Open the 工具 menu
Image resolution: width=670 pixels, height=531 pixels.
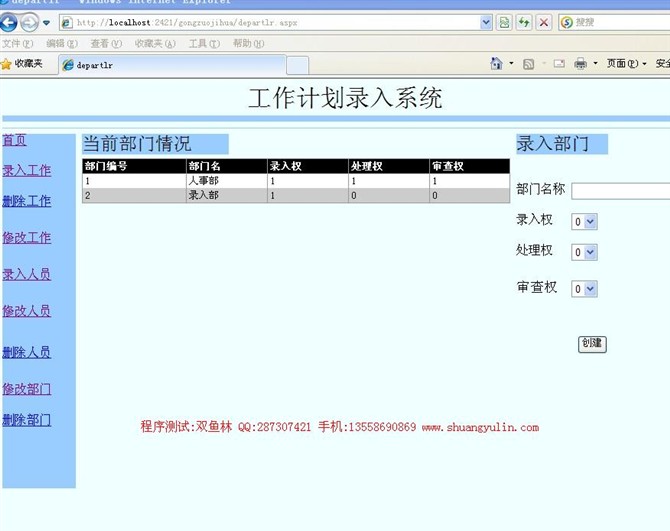[x=204, y=44]
